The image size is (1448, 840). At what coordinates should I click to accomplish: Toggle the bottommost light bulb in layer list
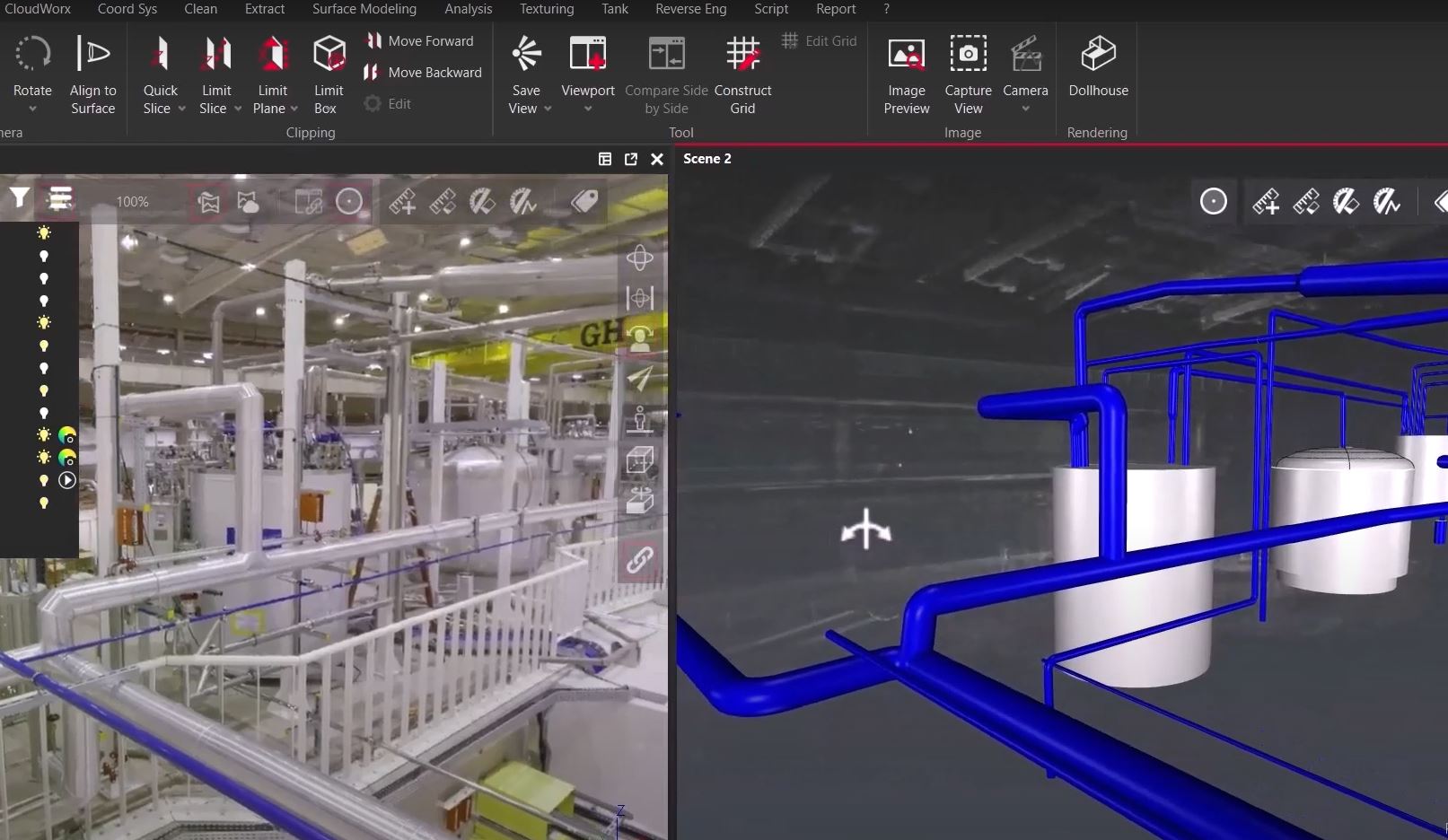(x=44, y=503)
